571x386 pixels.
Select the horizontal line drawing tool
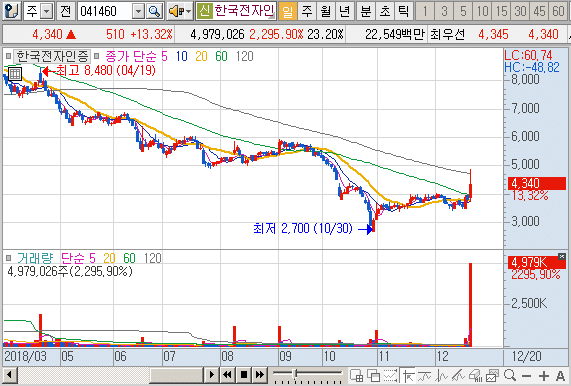[x=425, y=375]
